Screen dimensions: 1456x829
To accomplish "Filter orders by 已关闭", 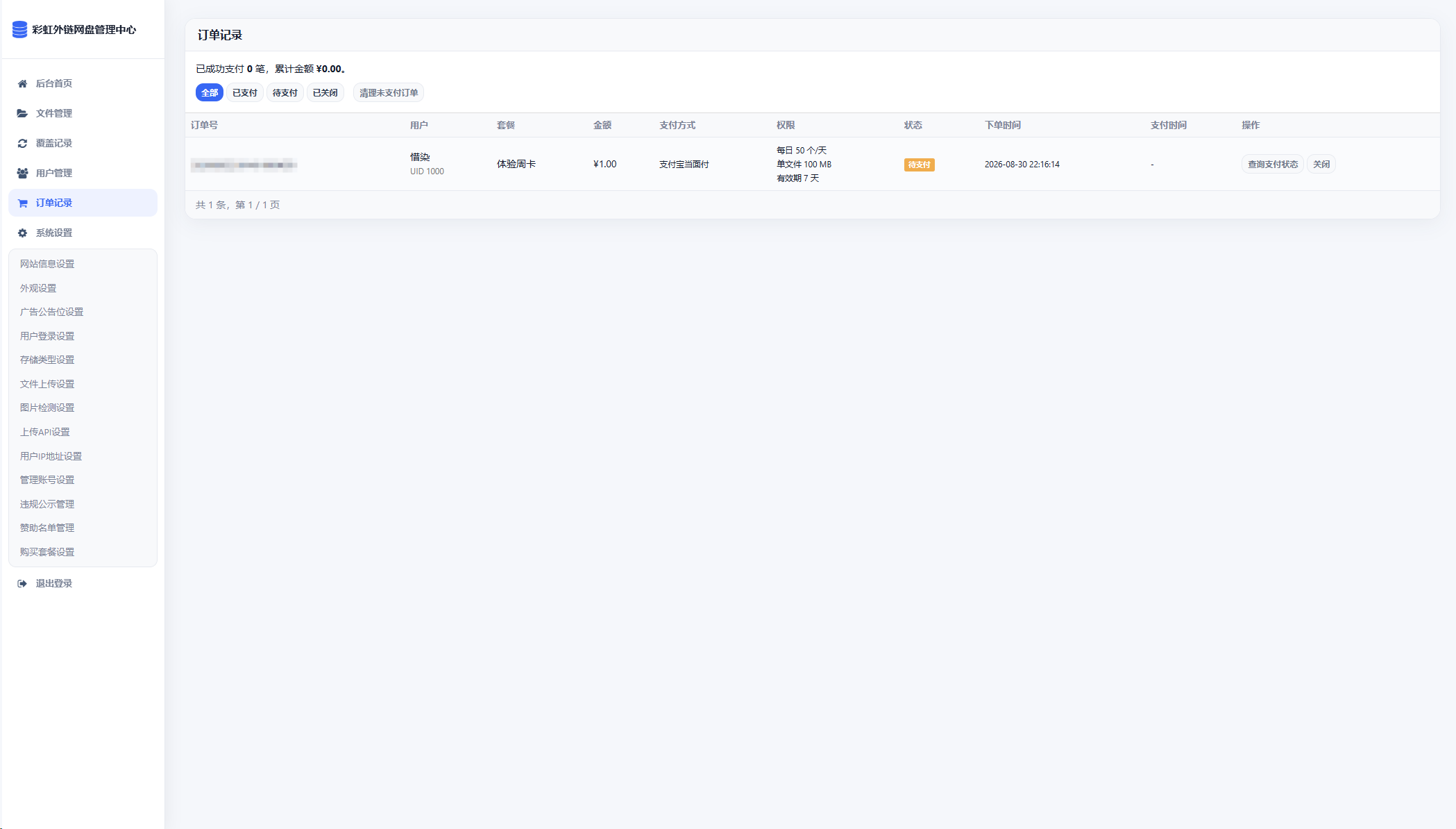I will coord(325,92).
